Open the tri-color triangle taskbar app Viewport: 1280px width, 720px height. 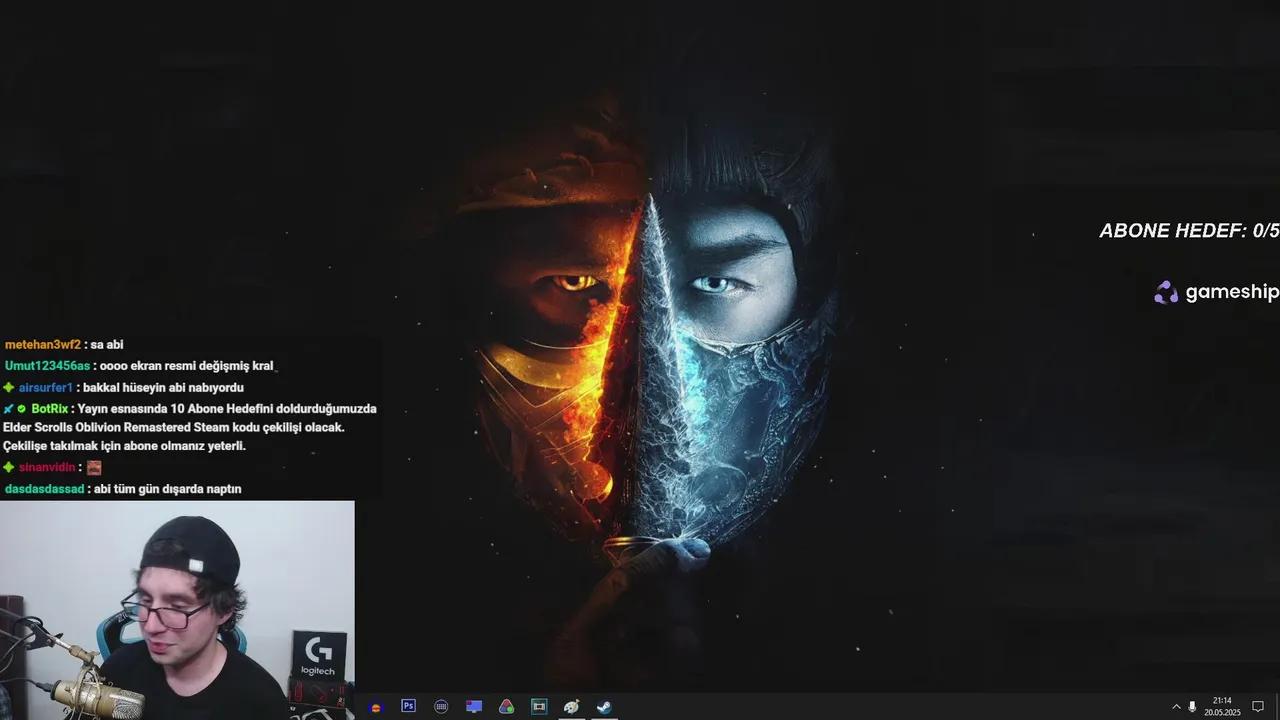tap(506, 706)
